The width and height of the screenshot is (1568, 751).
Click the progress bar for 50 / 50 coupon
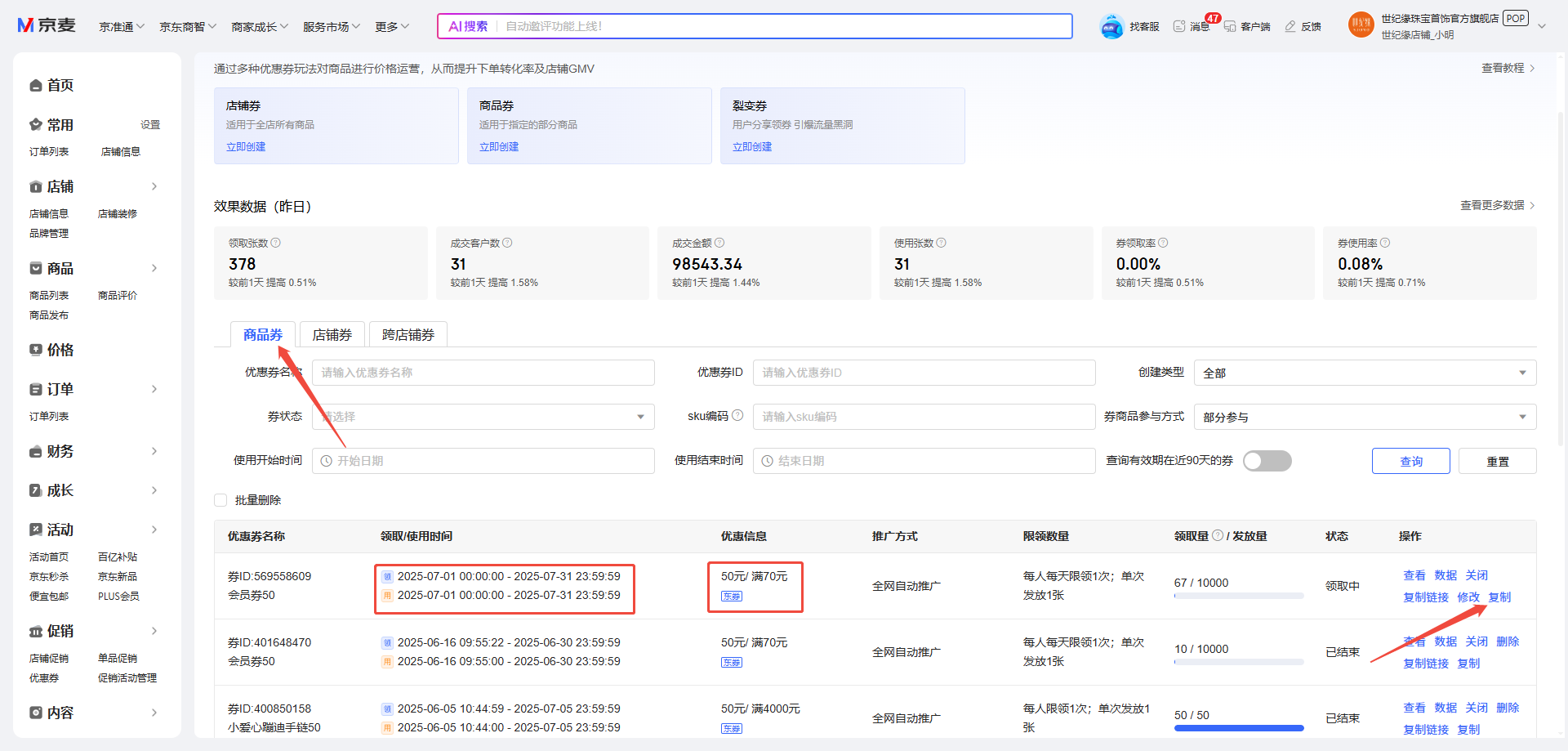pos(1238,728)
